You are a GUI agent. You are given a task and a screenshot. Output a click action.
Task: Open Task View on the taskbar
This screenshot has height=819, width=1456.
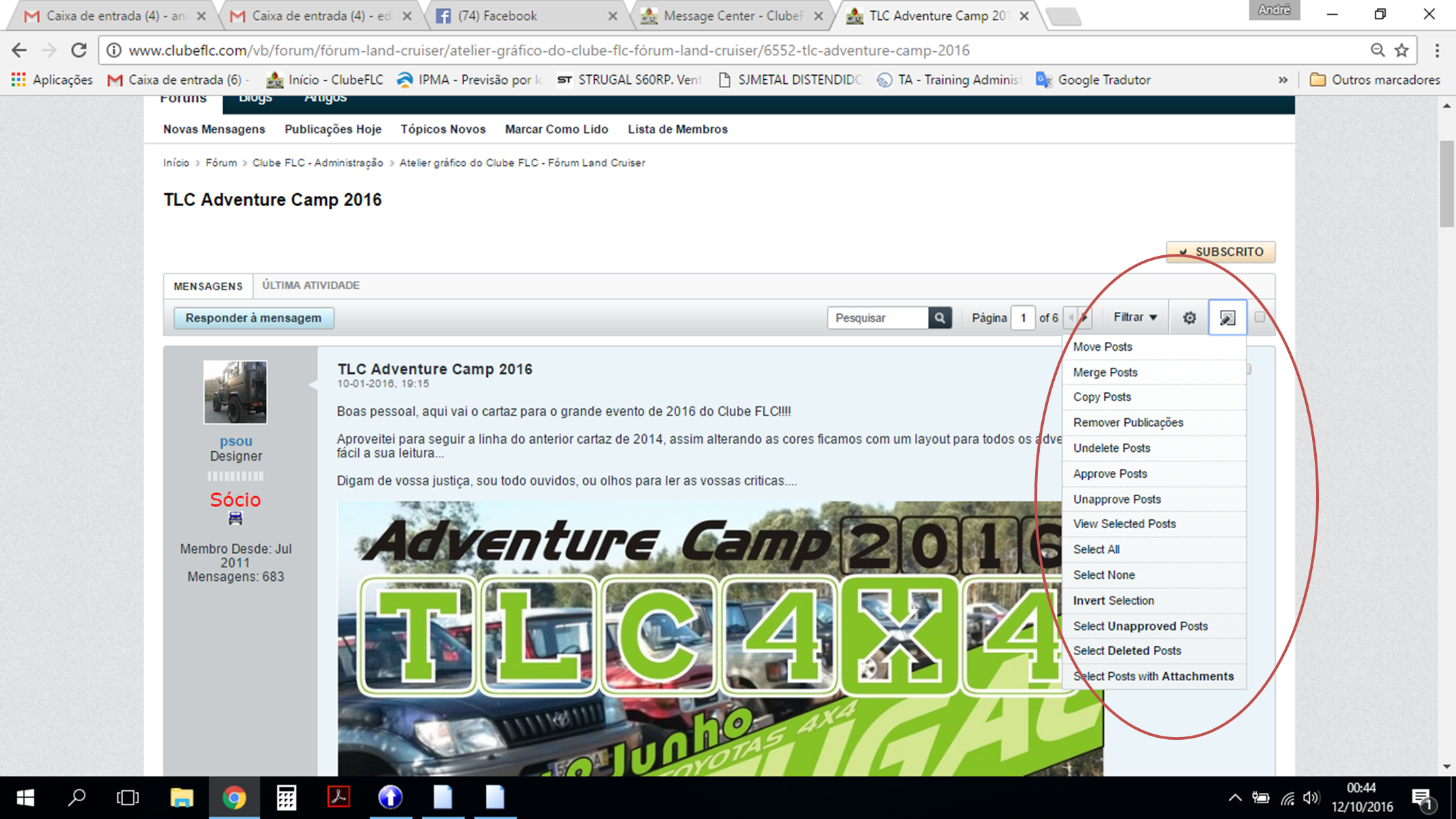click(128, 797)
